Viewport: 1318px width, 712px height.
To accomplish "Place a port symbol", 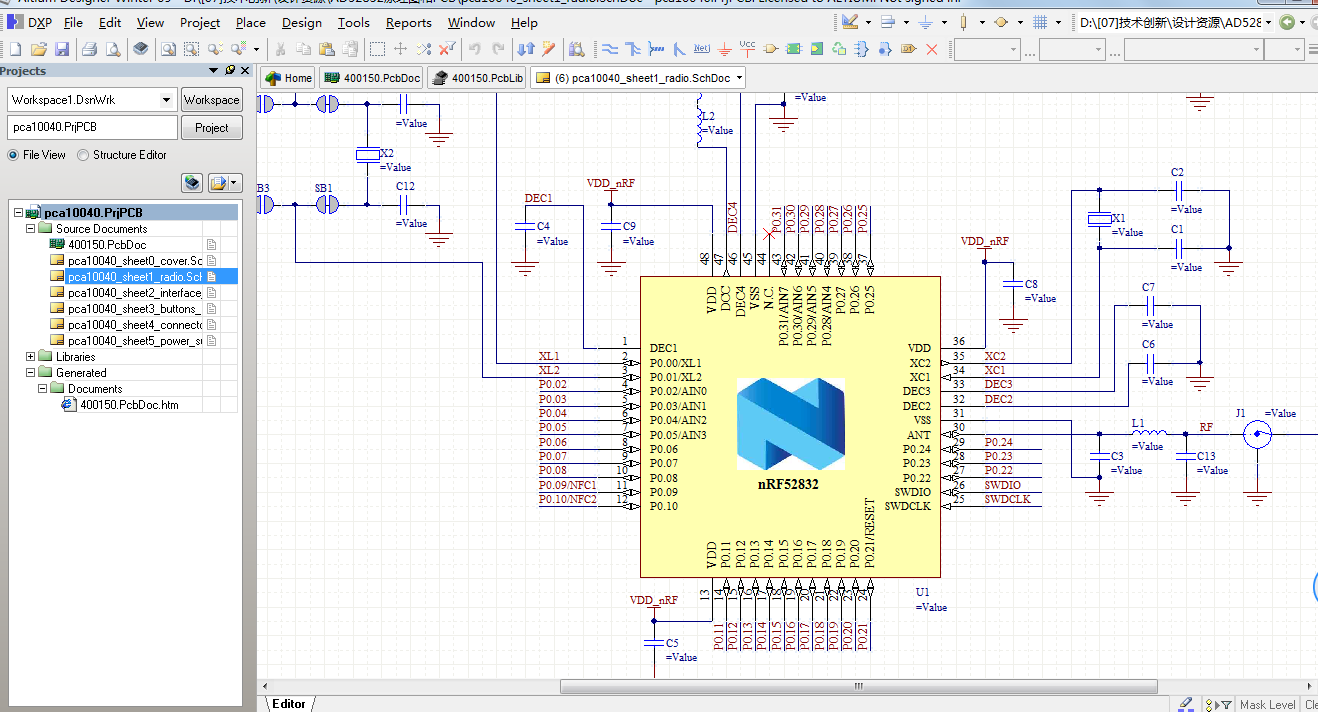I will click(x=771, y=49).
